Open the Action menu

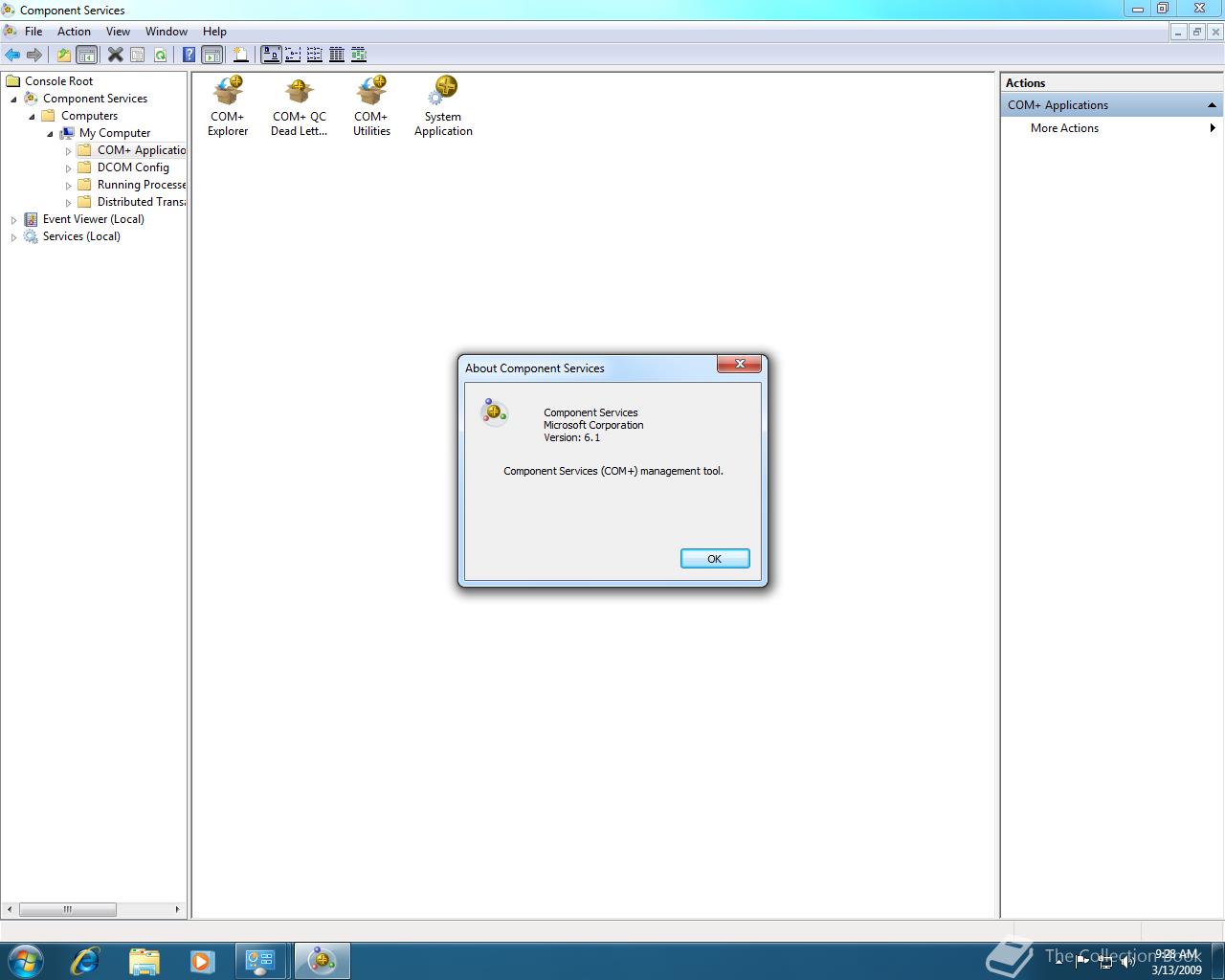coord(74,32)
